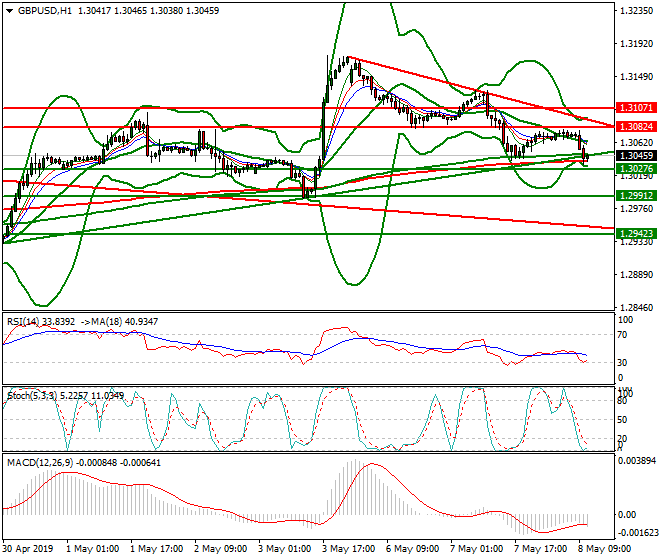Select the 30 Apr 2019 time axis label
This screenshot has width=660, height=560.
click(28, 549)
